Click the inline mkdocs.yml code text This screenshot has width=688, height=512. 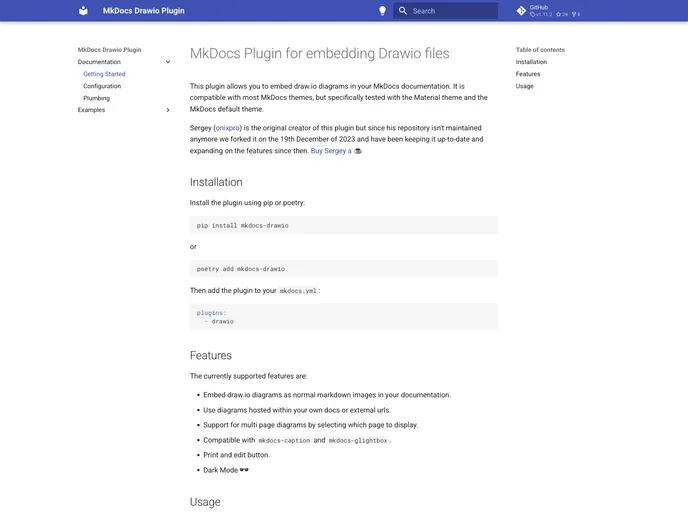point(298,290)
